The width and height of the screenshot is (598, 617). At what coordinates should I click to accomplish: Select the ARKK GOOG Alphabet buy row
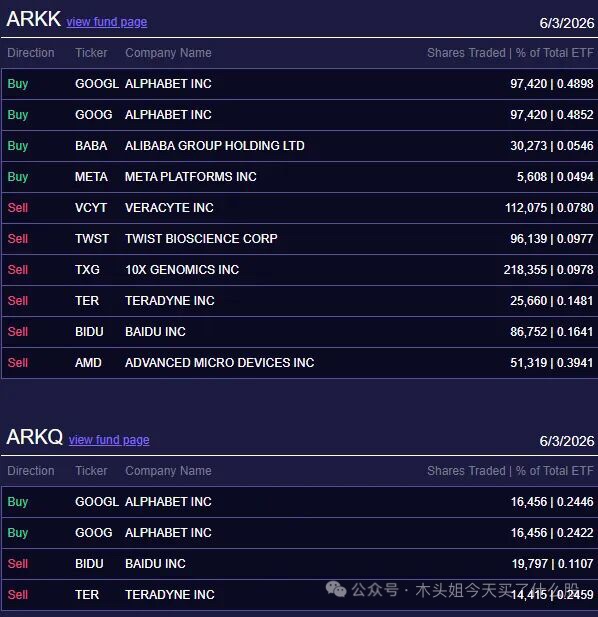coord(300,115)
